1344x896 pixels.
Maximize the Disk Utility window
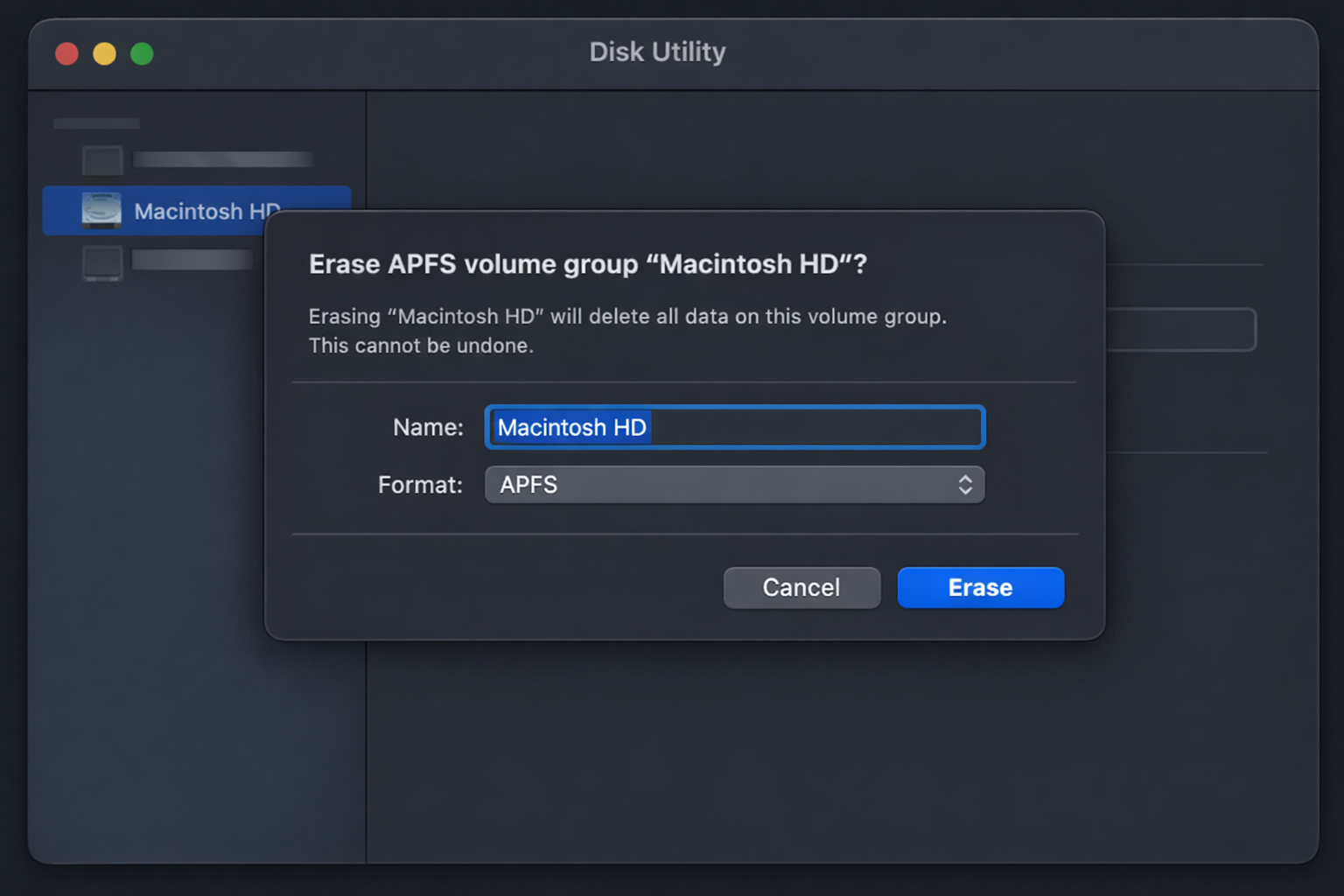(142, 54)
